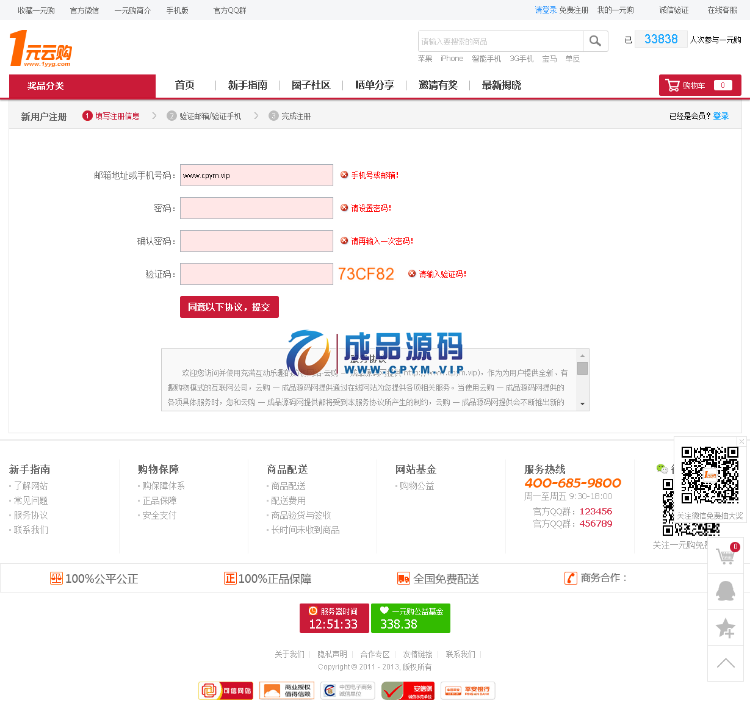The height and width of the screenshot is (706, 750).
Task: Click the 平安银行 footer badge
Action: pyautogui.click(x=467, y=690)
